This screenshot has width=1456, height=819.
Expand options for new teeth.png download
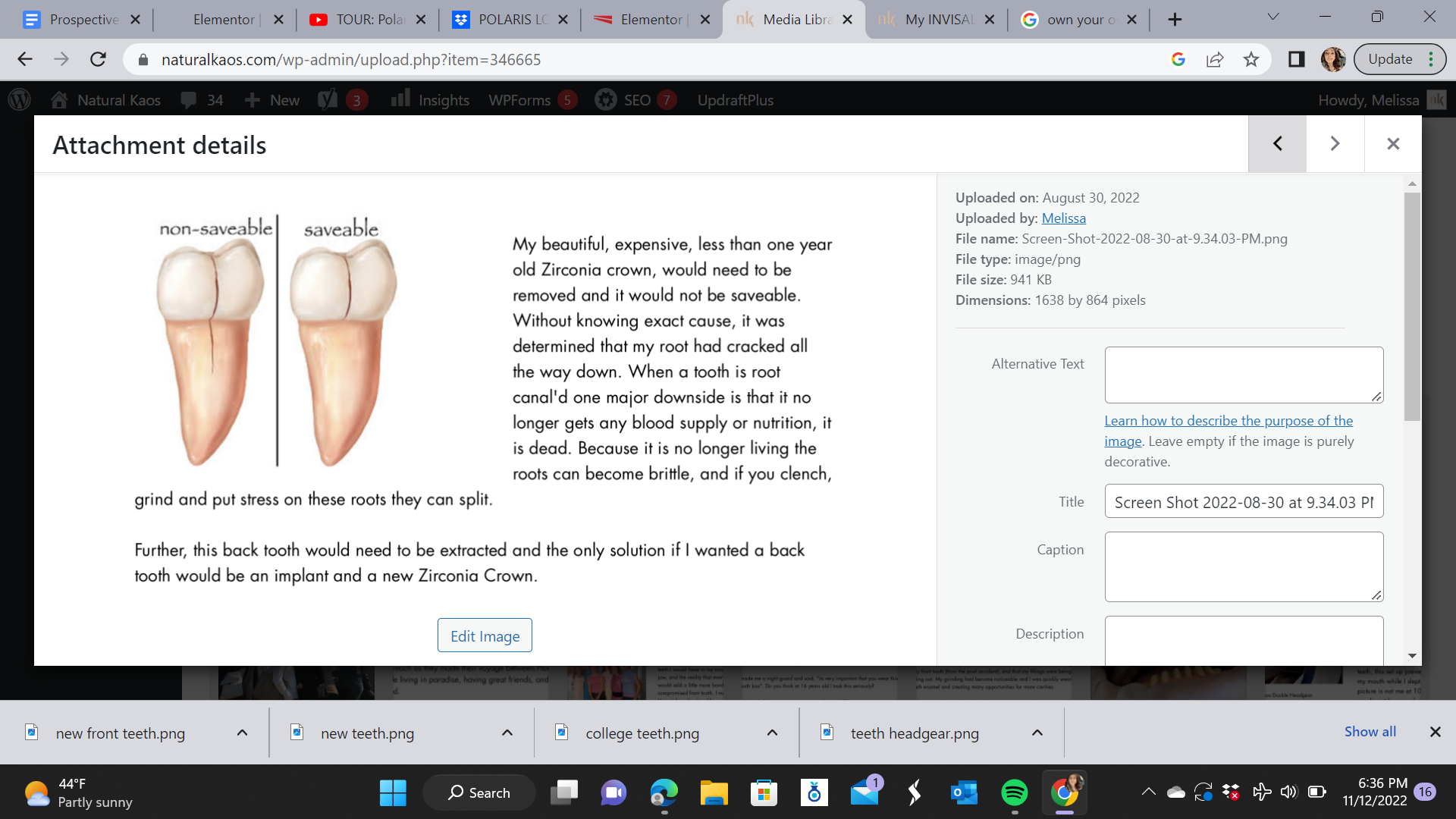click(x=507, y=733)
